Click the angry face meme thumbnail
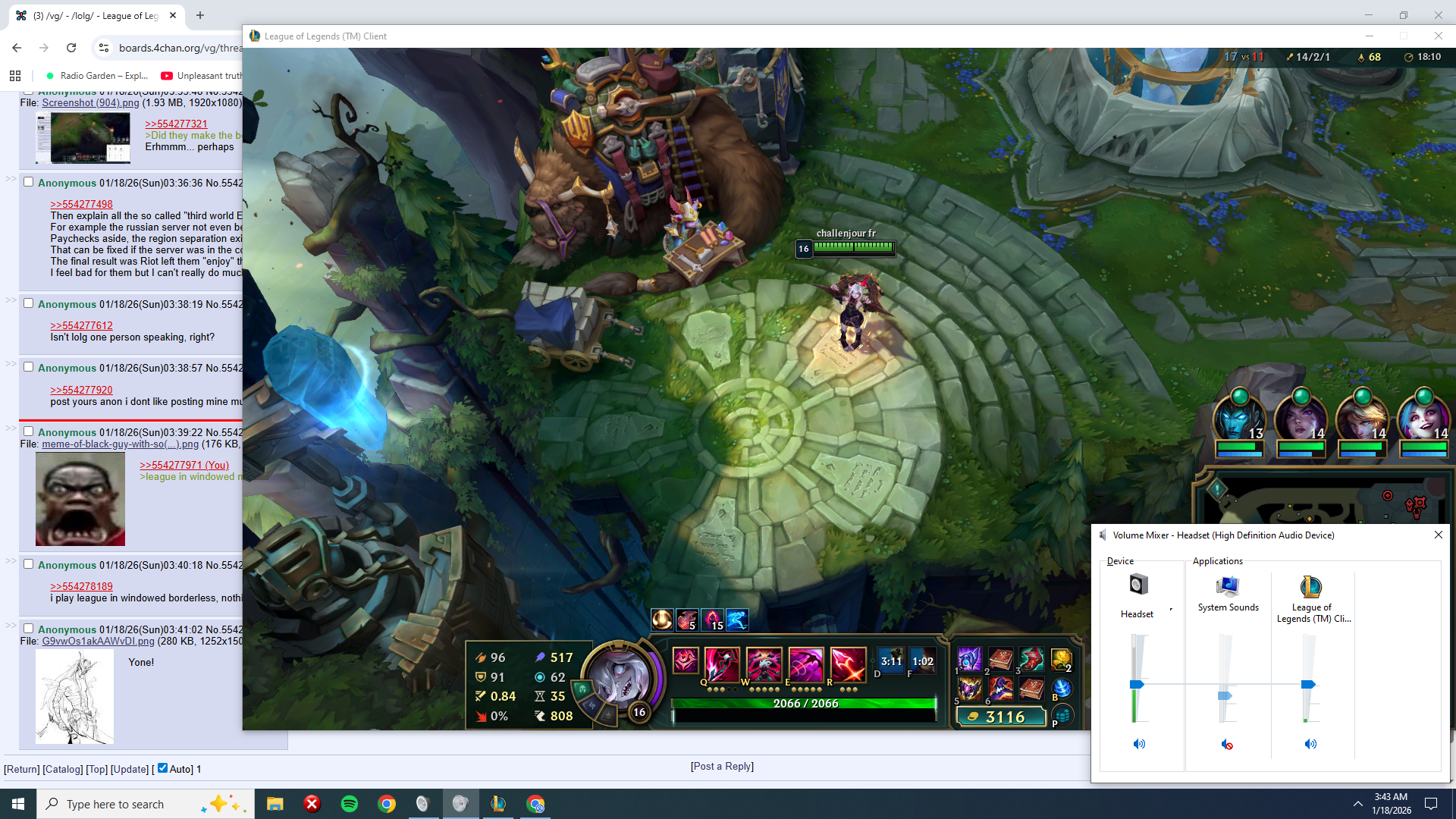1456x819 pixels. [80, 499]
